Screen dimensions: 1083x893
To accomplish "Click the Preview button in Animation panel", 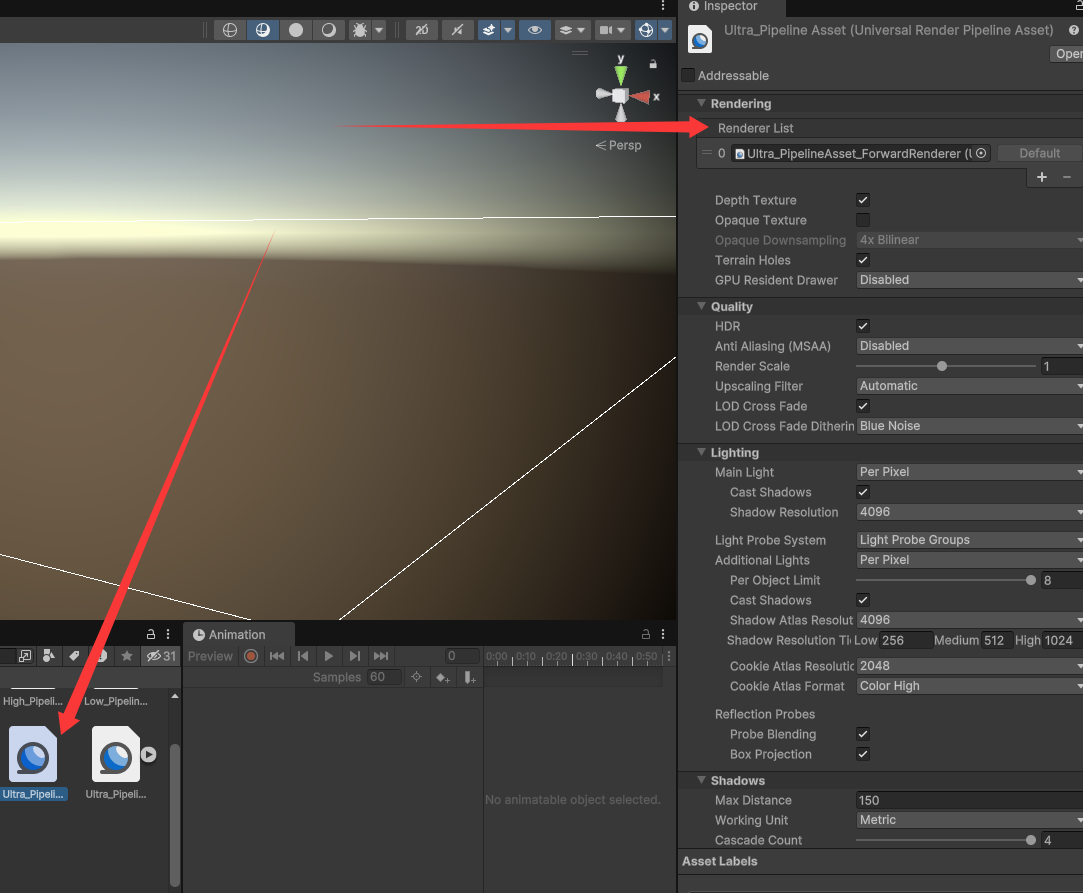I will [x=211, y=656].
